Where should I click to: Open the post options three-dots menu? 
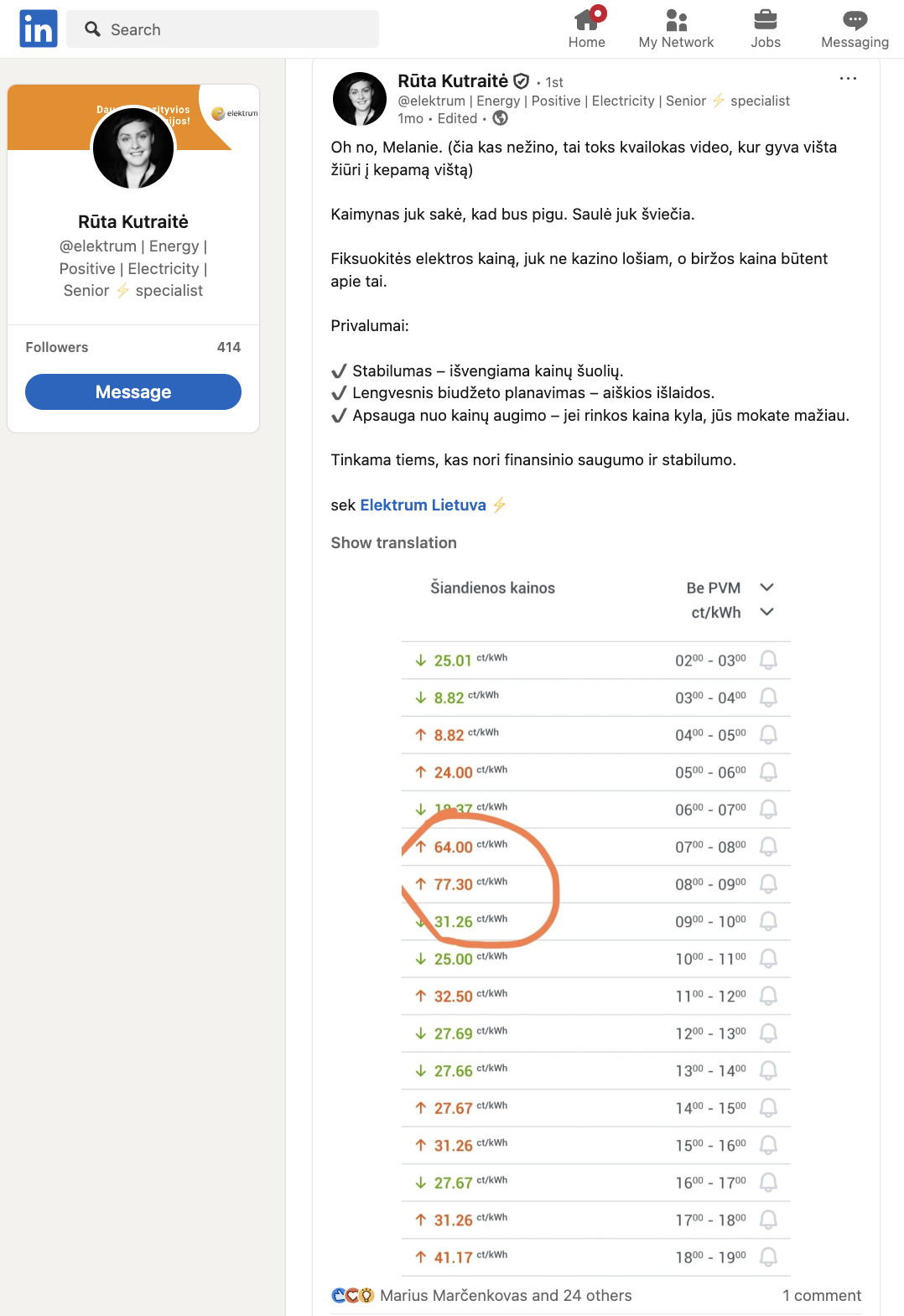pyautogui.click(x=848, y=79)
